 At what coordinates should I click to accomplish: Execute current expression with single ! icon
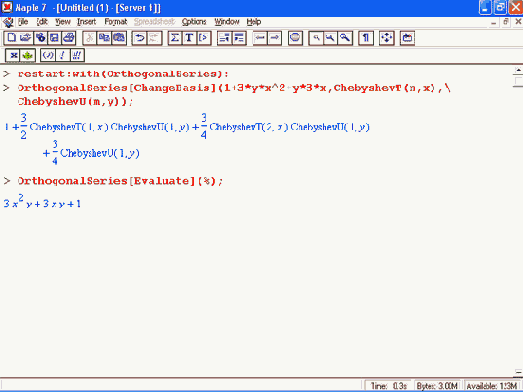(62, 55)
